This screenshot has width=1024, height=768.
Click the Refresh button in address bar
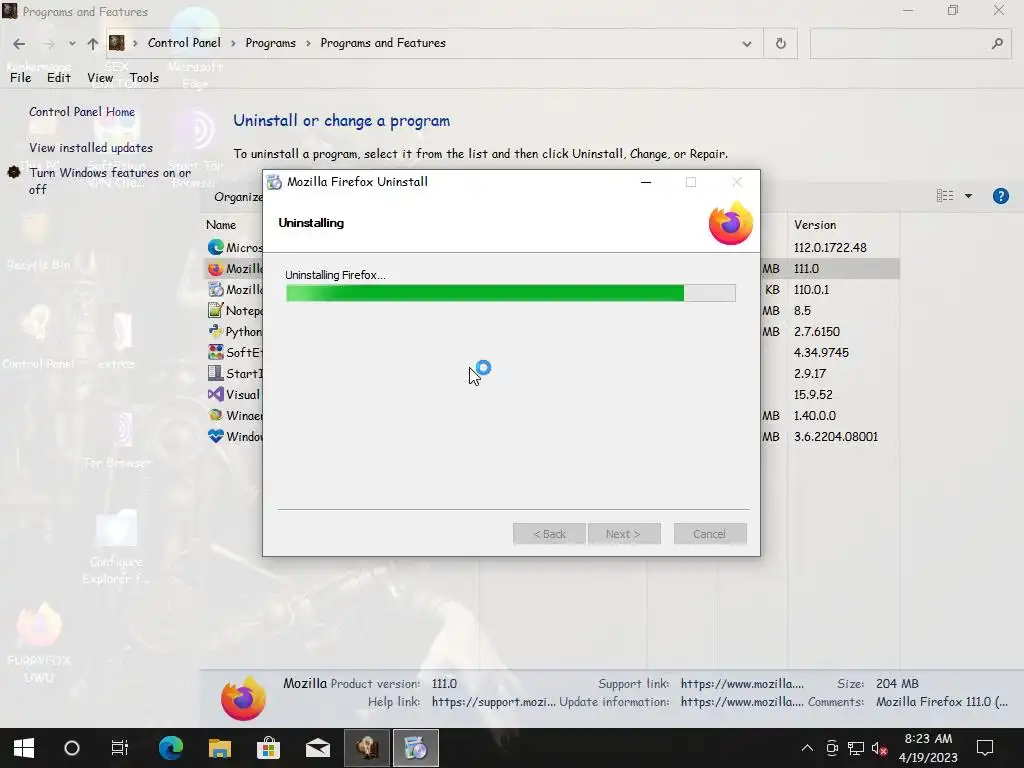click(x=780, y=44)
